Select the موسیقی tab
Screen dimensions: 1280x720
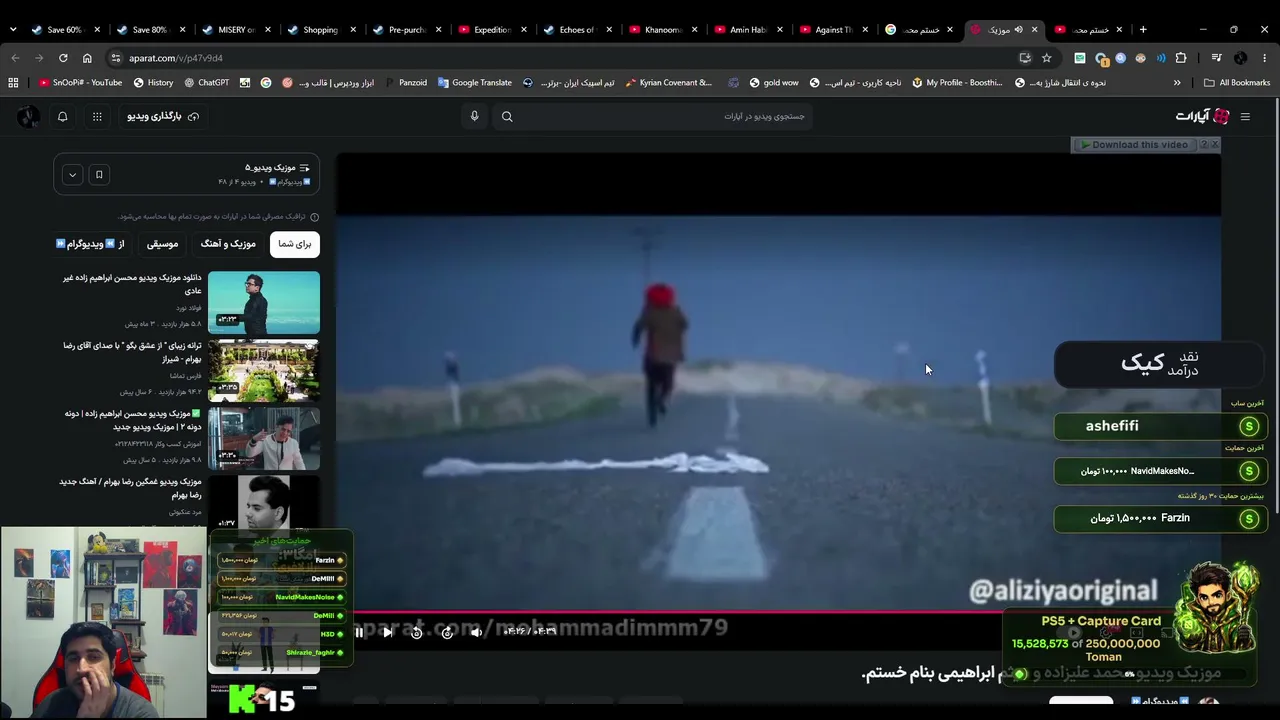(162, 244)
